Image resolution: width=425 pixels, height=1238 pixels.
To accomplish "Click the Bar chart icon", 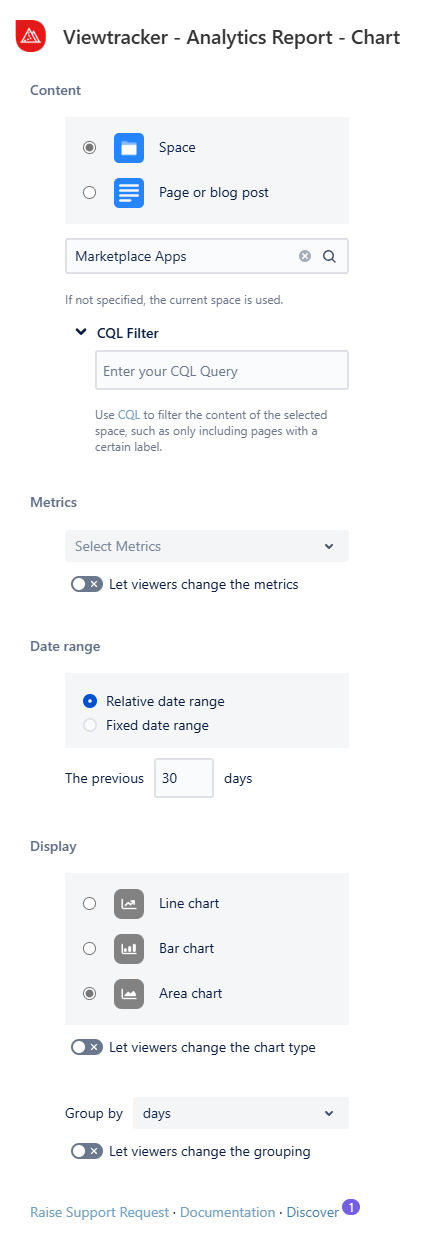I will point(129,949).
